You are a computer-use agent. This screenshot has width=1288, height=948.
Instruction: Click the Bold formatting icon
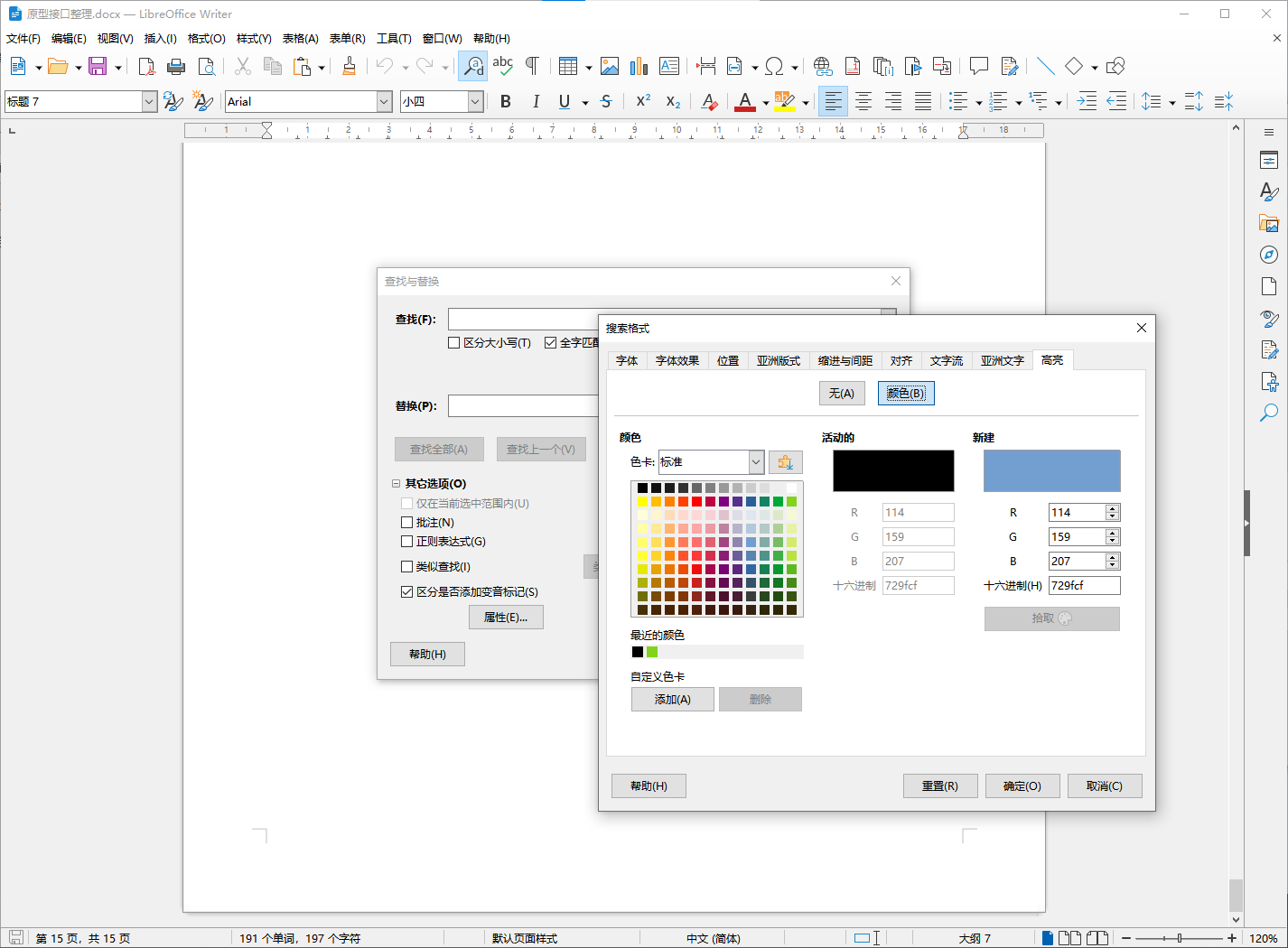(506, 102)
